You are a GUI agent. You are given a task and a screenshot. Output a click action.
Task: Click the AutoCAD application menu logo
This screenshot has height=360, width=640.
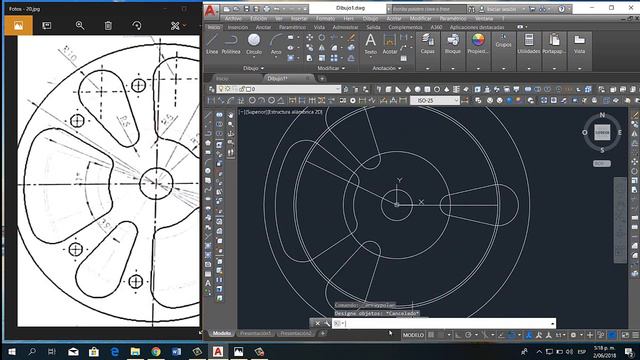(x=210, y=11)
